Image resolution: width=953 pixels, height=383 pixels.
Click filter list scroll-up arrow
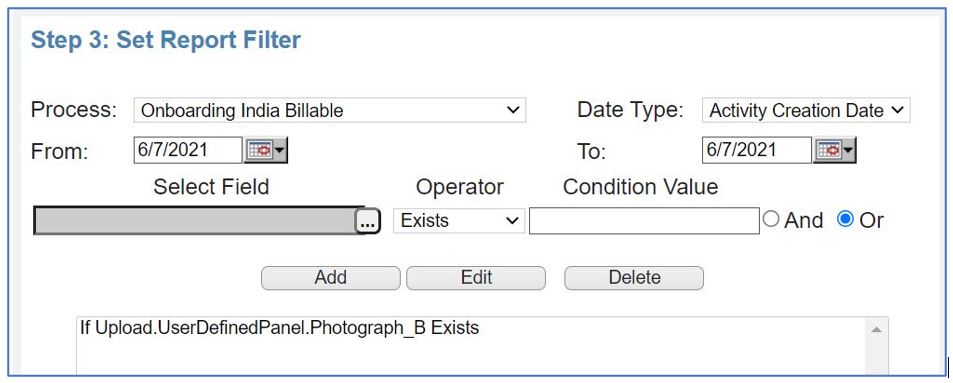pyautogui.click(x=876, y=330)
